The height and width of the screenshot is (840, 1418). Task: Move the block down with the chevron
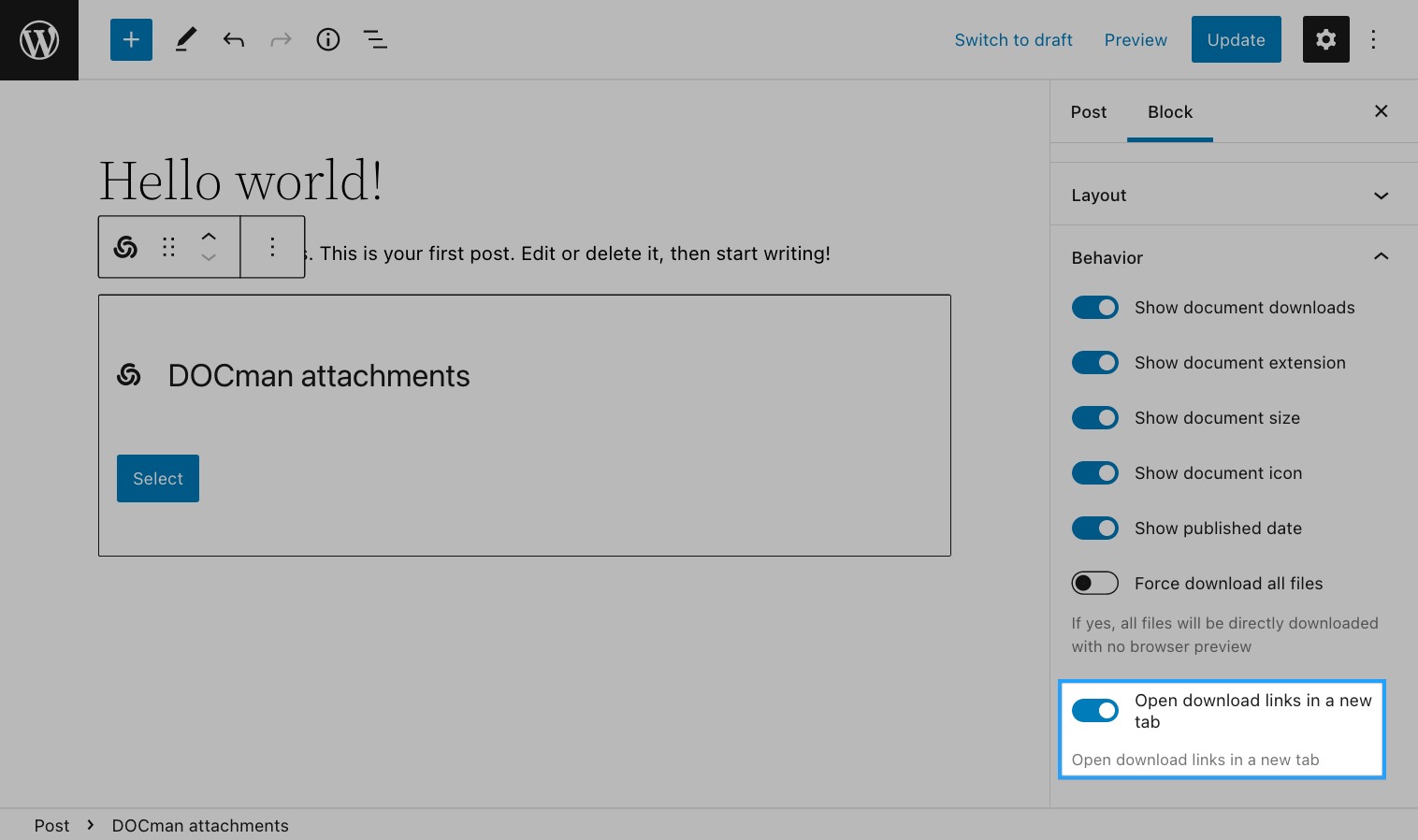click(209, 258)
